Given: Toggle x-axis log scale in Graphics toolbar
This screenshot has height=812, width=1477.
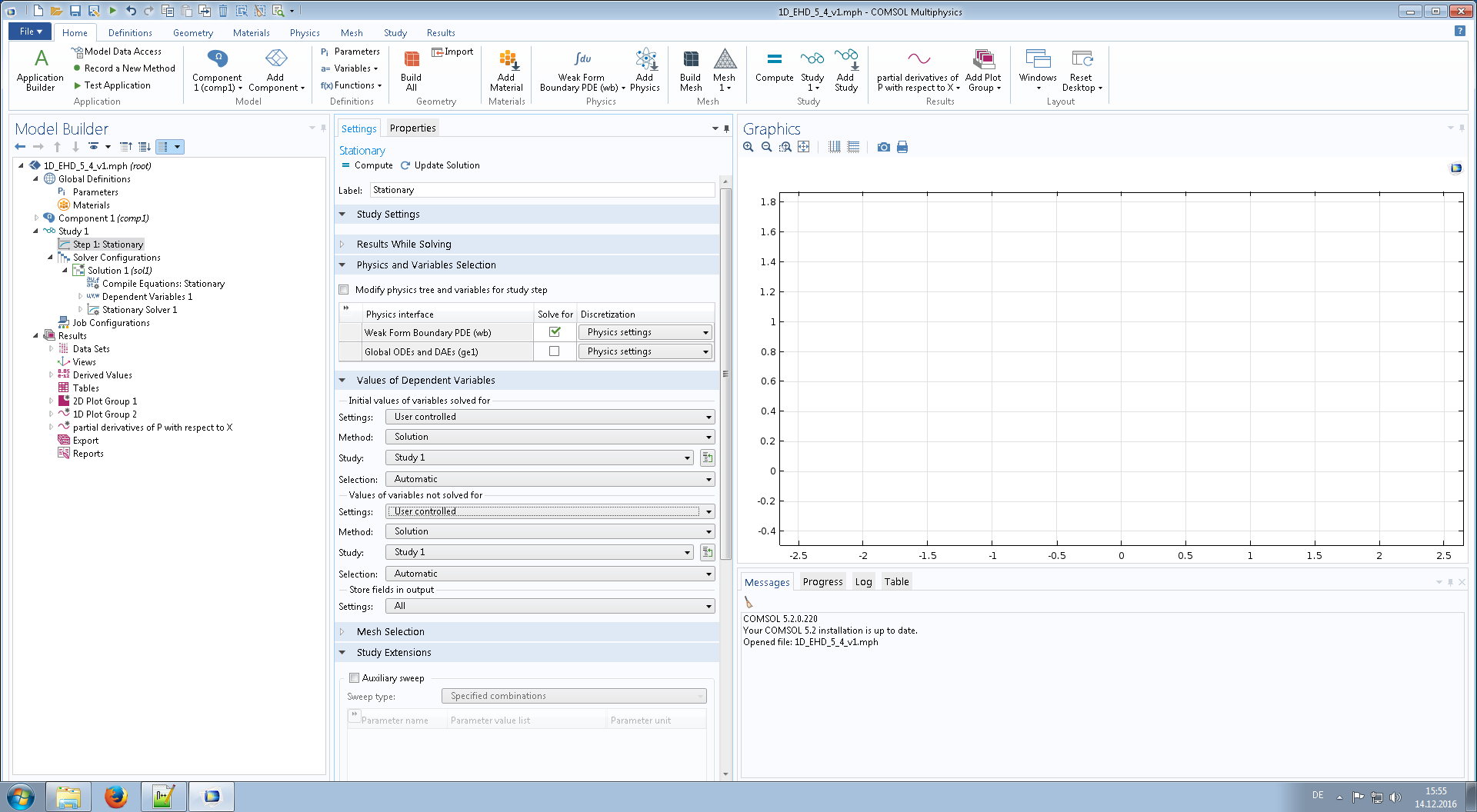Looking at the screenshot, I should pyautogui.click(x=835, y=147).
